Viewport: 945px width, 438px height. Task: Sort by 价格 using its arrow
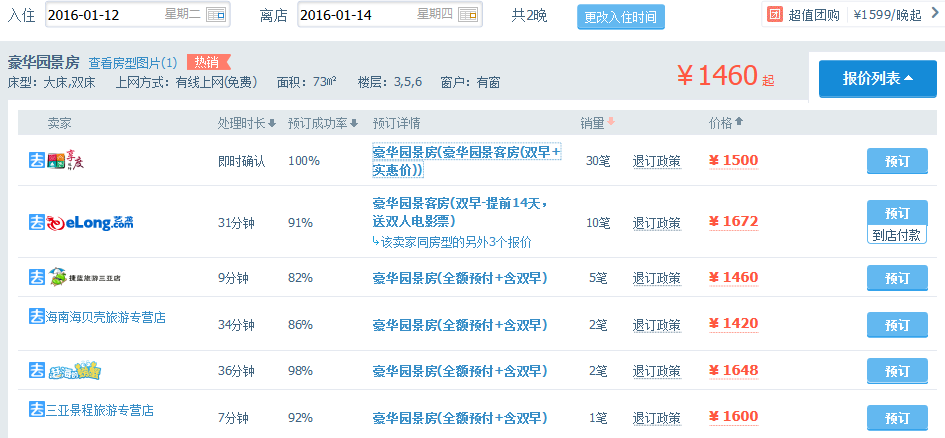click(x=739, y=123)
